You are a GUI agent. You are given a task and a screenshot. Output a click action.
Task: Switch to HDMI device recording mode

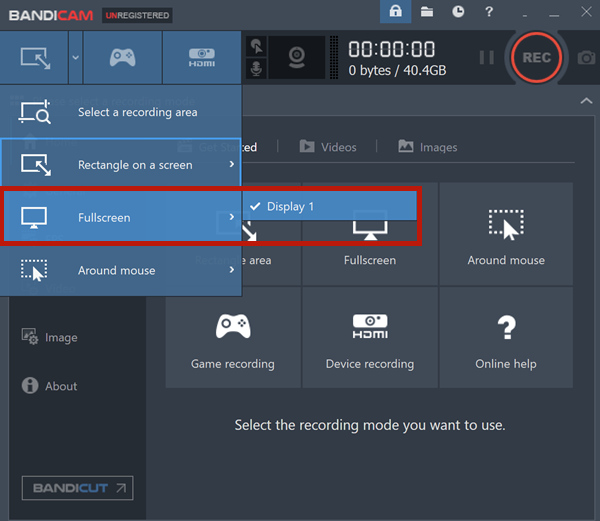click(202, 57)
